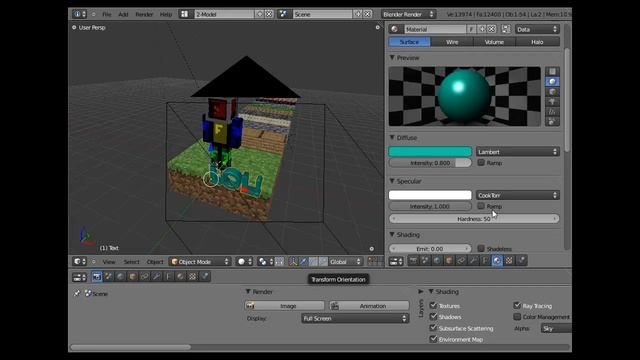Open Material tab in bottom properties editor
640x360 pixels.
click(x=180, y=277)
